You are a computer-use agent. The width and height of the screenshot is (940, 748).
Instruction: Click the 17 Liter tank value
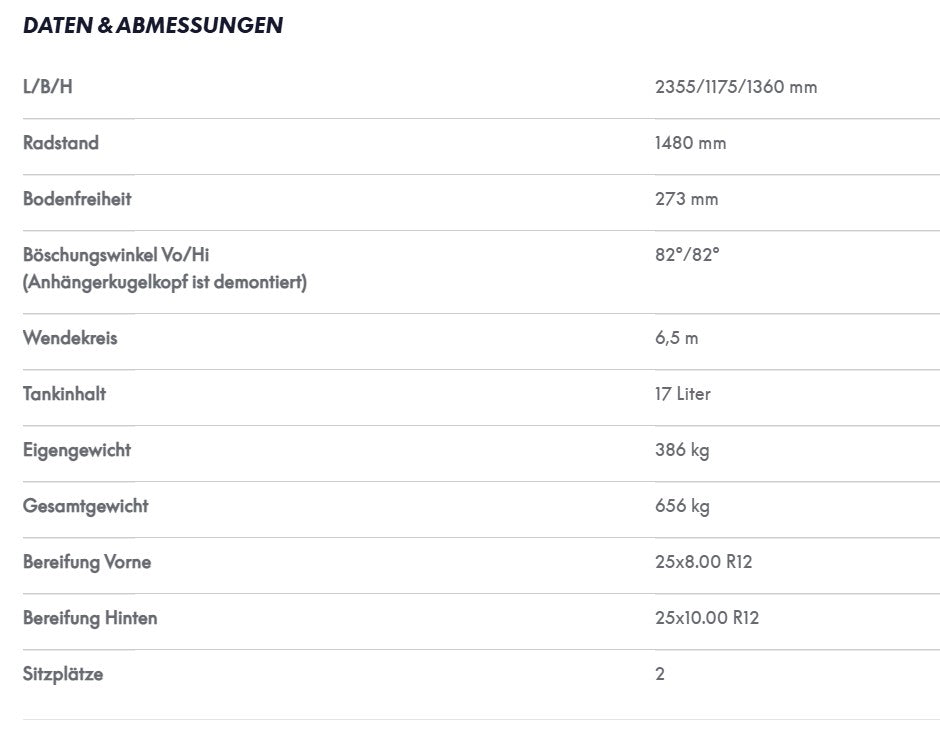(x=683, y=394)
